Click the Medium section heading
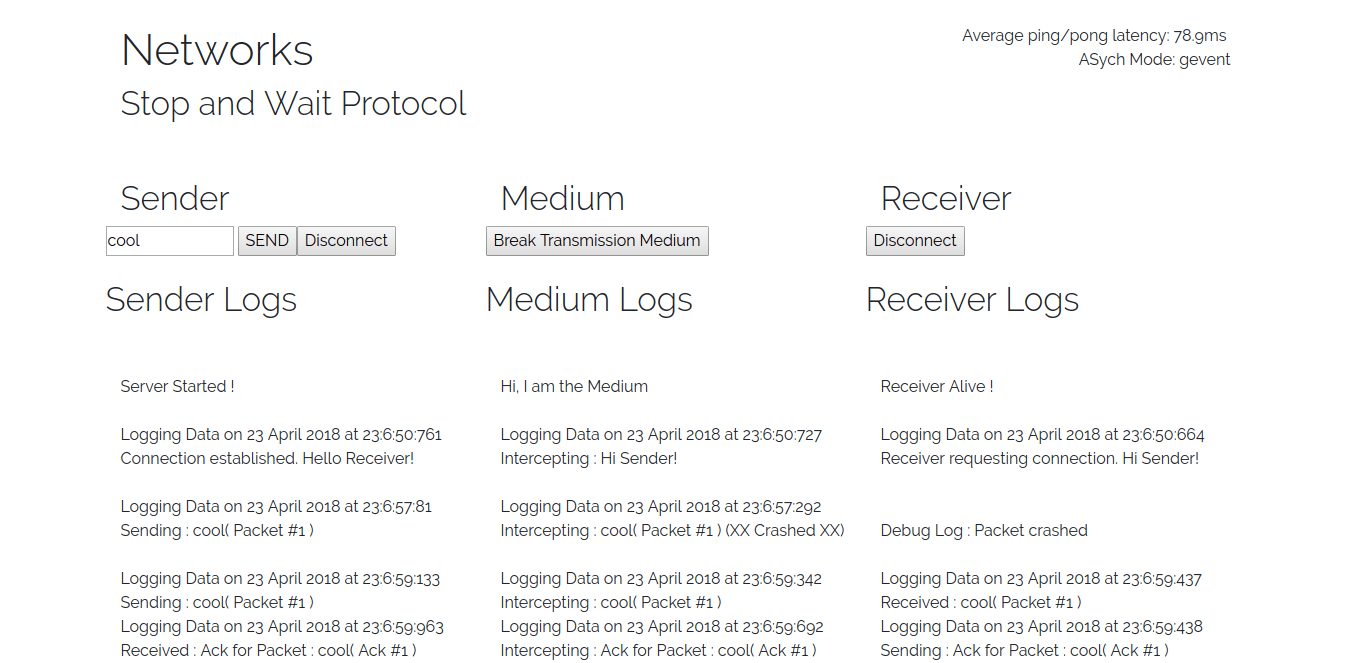 pyautogui.click(x=562, y=198)
